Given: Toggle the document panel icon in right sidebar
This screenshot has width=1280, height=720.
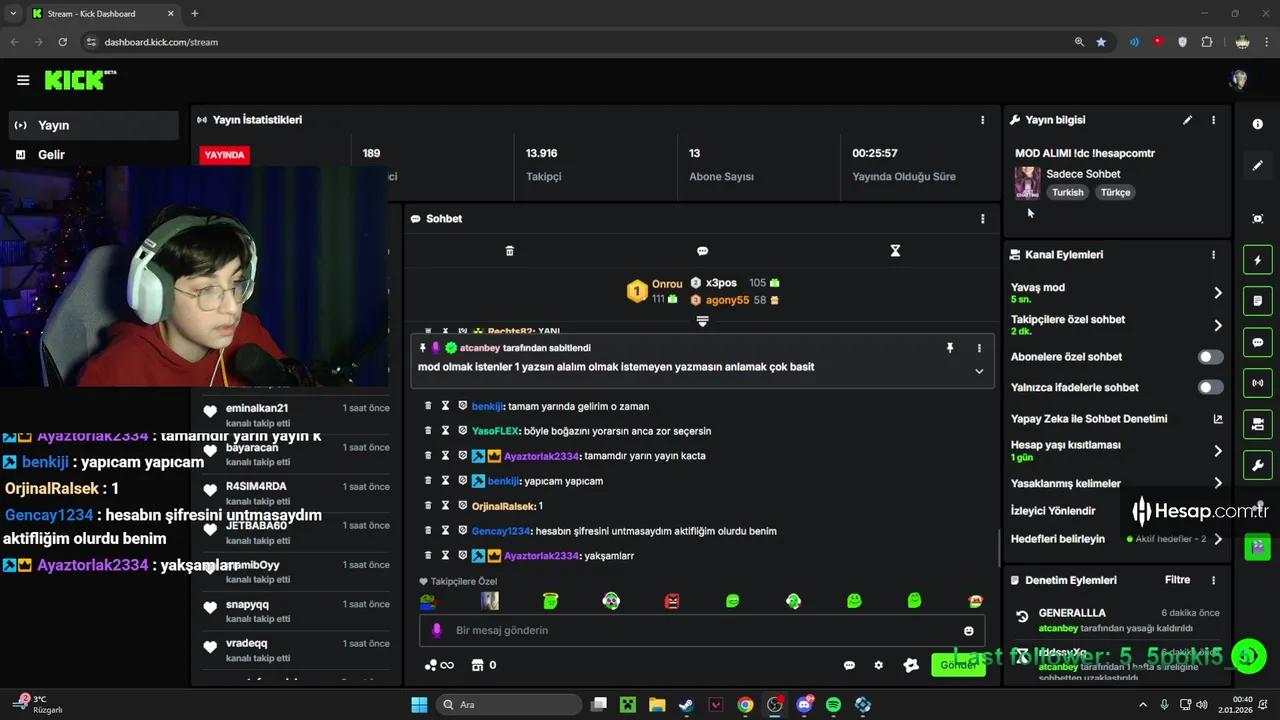Looking at the screenshot, I should tap(1257, 300).
